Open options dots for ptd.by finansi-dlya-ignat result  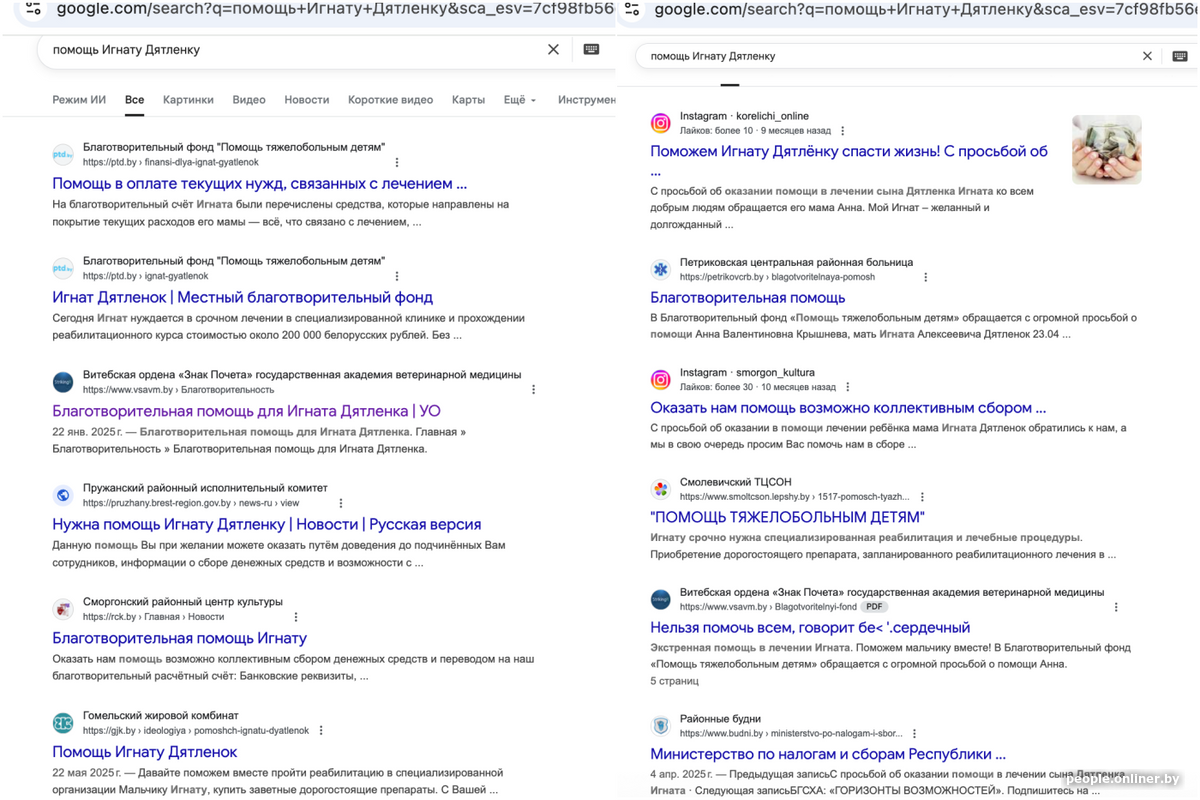(397, 162)
